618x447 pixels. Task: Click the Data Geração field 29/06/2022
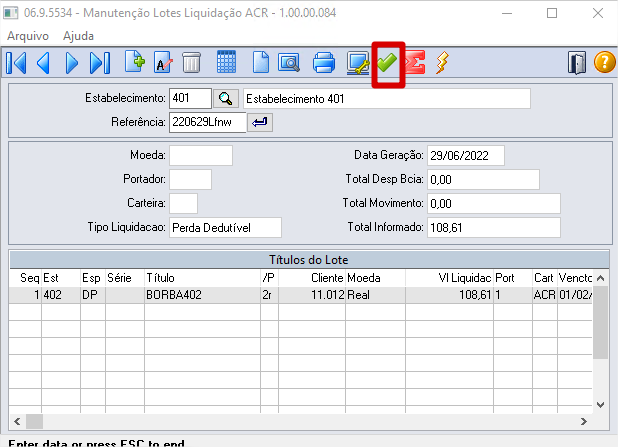466,155
